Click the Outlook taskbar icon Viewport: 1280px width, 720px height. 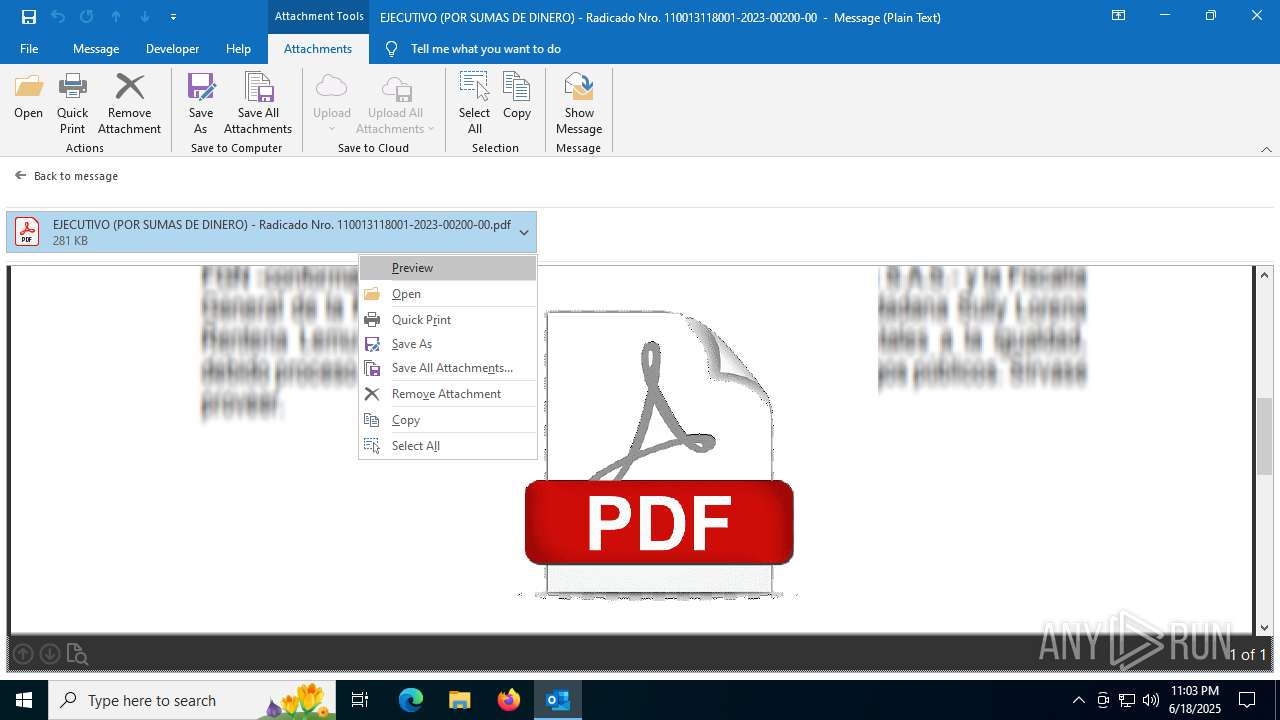tap(558, 700)
